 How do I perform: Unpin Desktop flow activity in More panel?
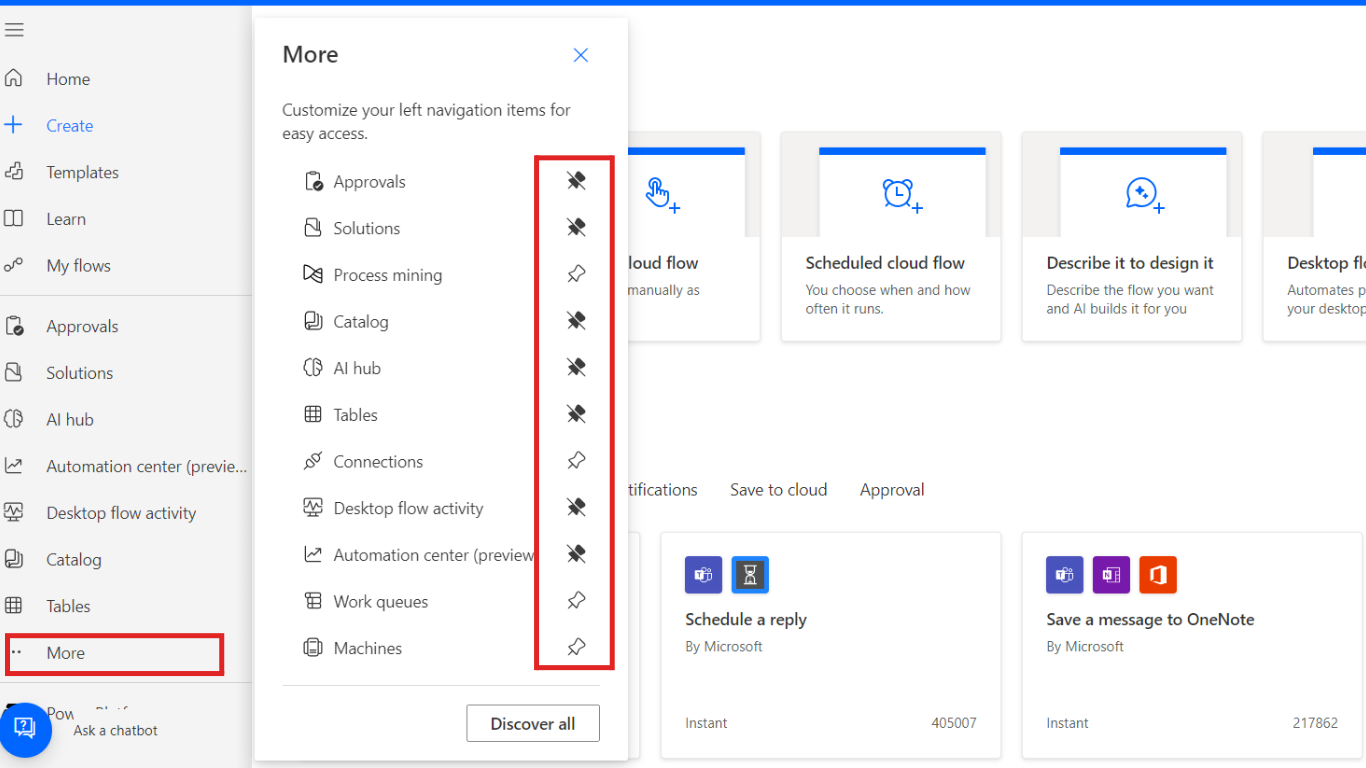pyautogui.click(x=576, y=508)
